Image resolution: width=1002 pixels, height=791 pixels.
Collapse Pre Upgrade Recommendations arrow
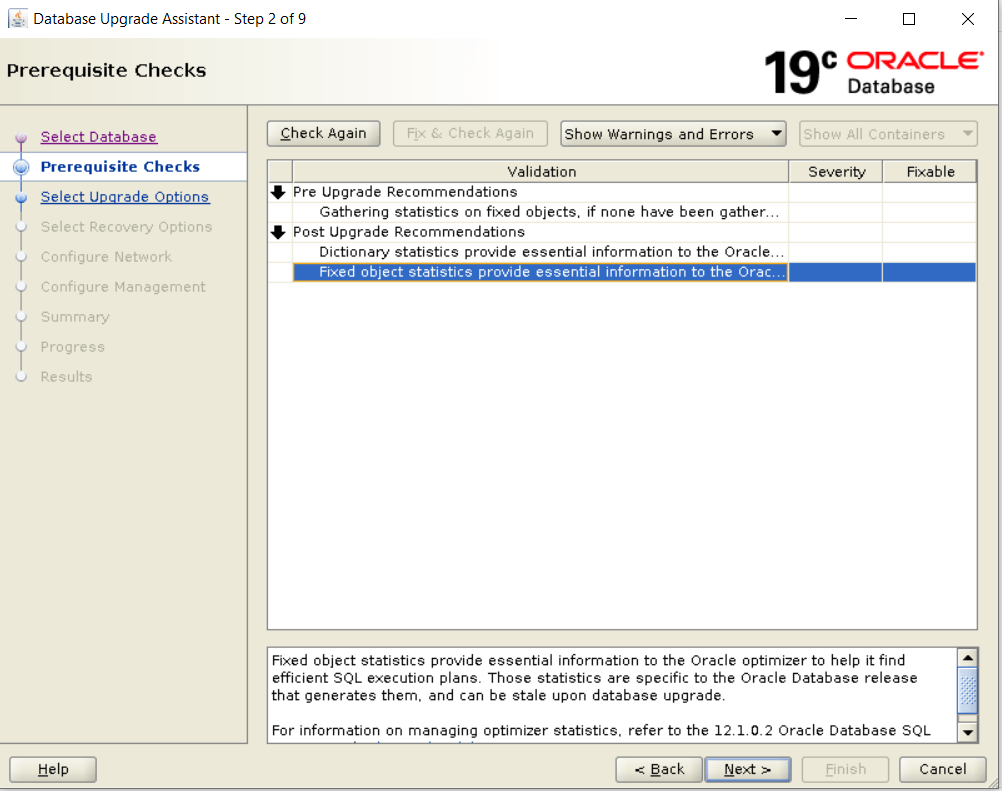pos(279,192)
